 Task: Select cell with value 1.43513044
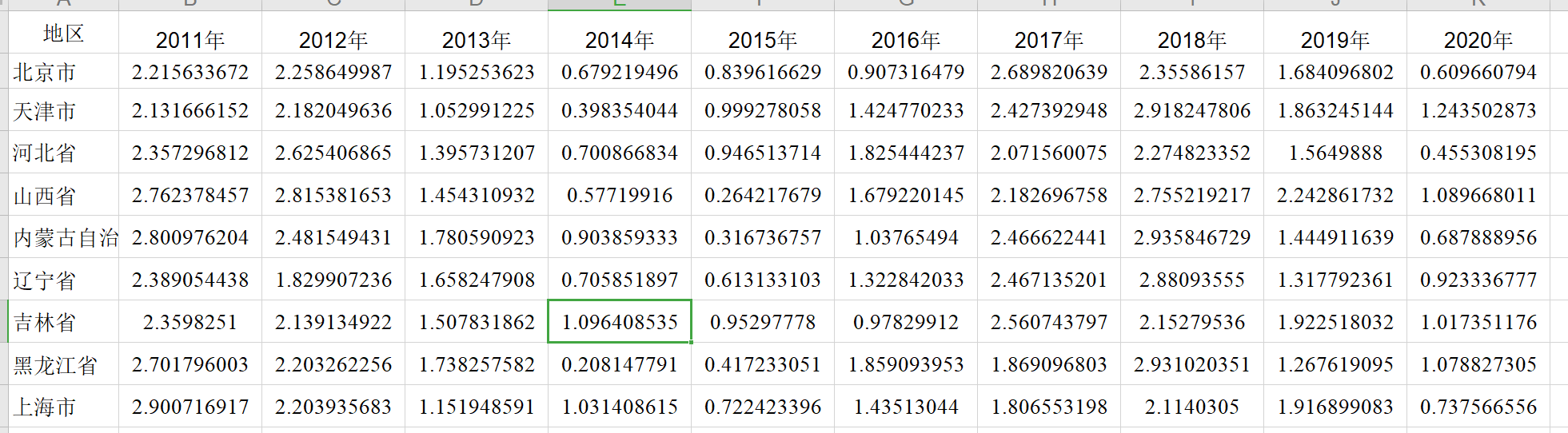pyautogui.click(x=906, y=407)
